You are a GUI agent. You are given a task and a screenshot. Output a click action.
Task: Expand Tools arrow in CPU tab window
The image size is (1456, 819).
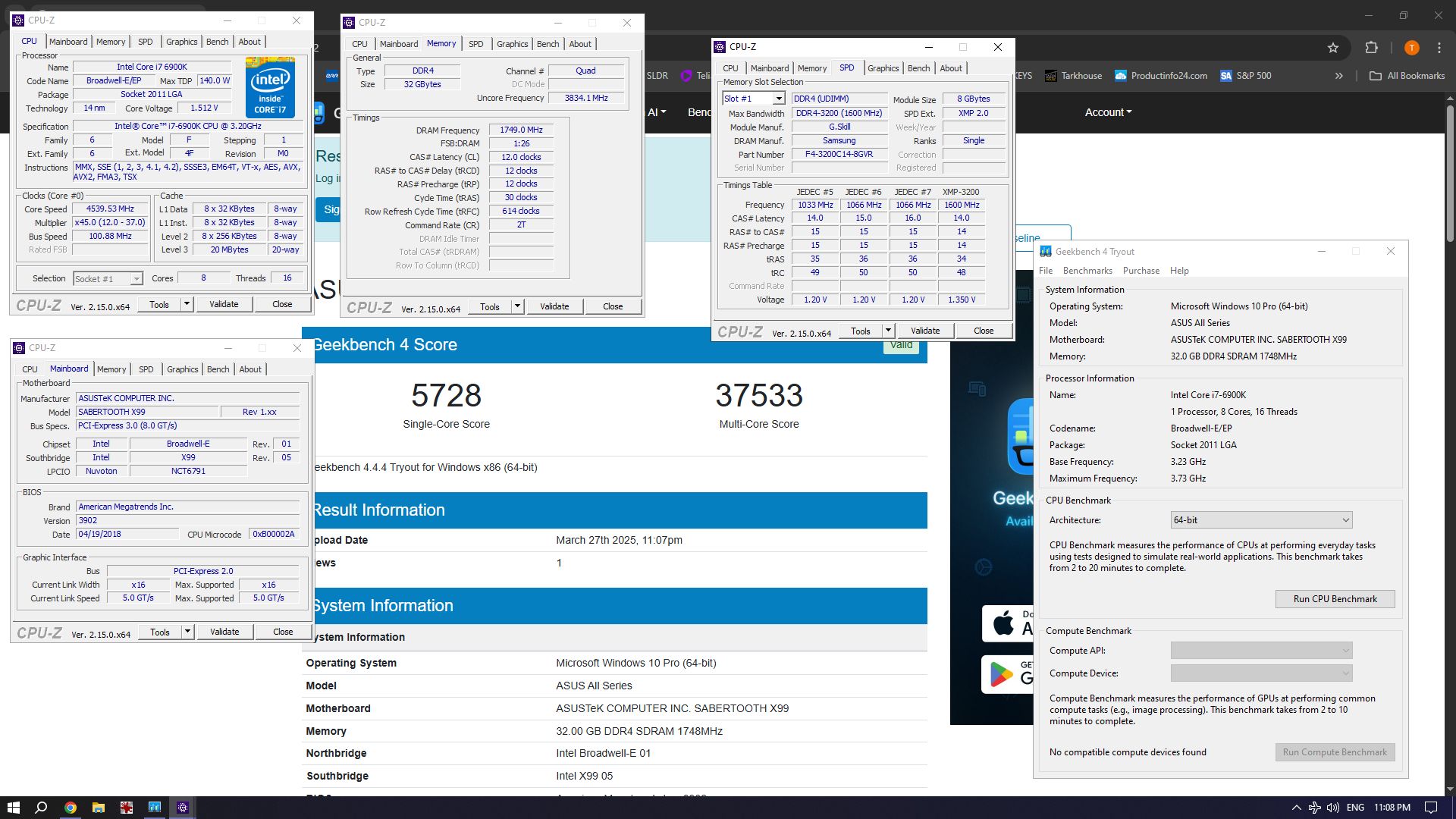187,304
